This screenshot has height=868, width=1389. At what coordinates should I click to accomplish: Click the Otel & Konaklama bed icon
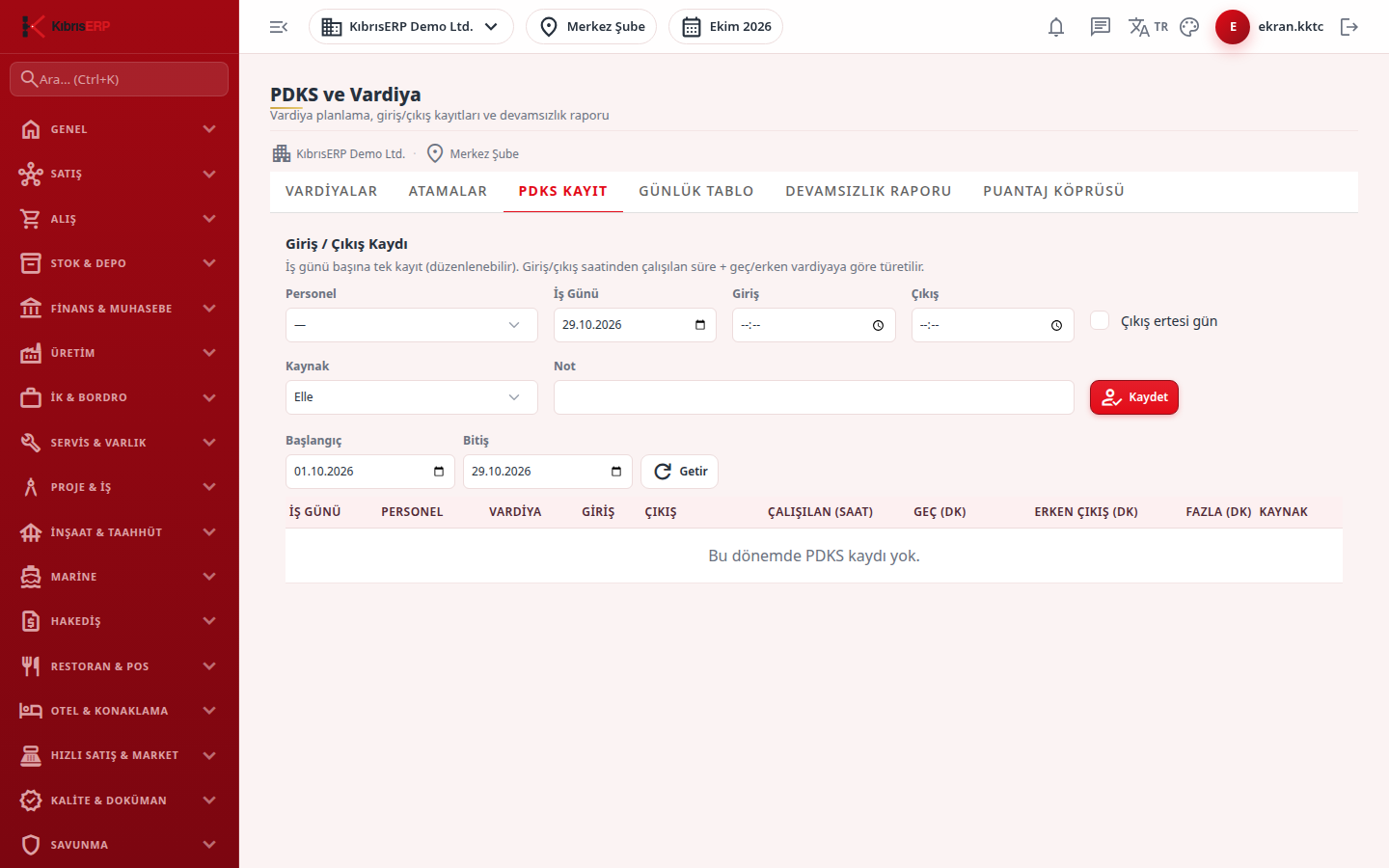[31, 711]
